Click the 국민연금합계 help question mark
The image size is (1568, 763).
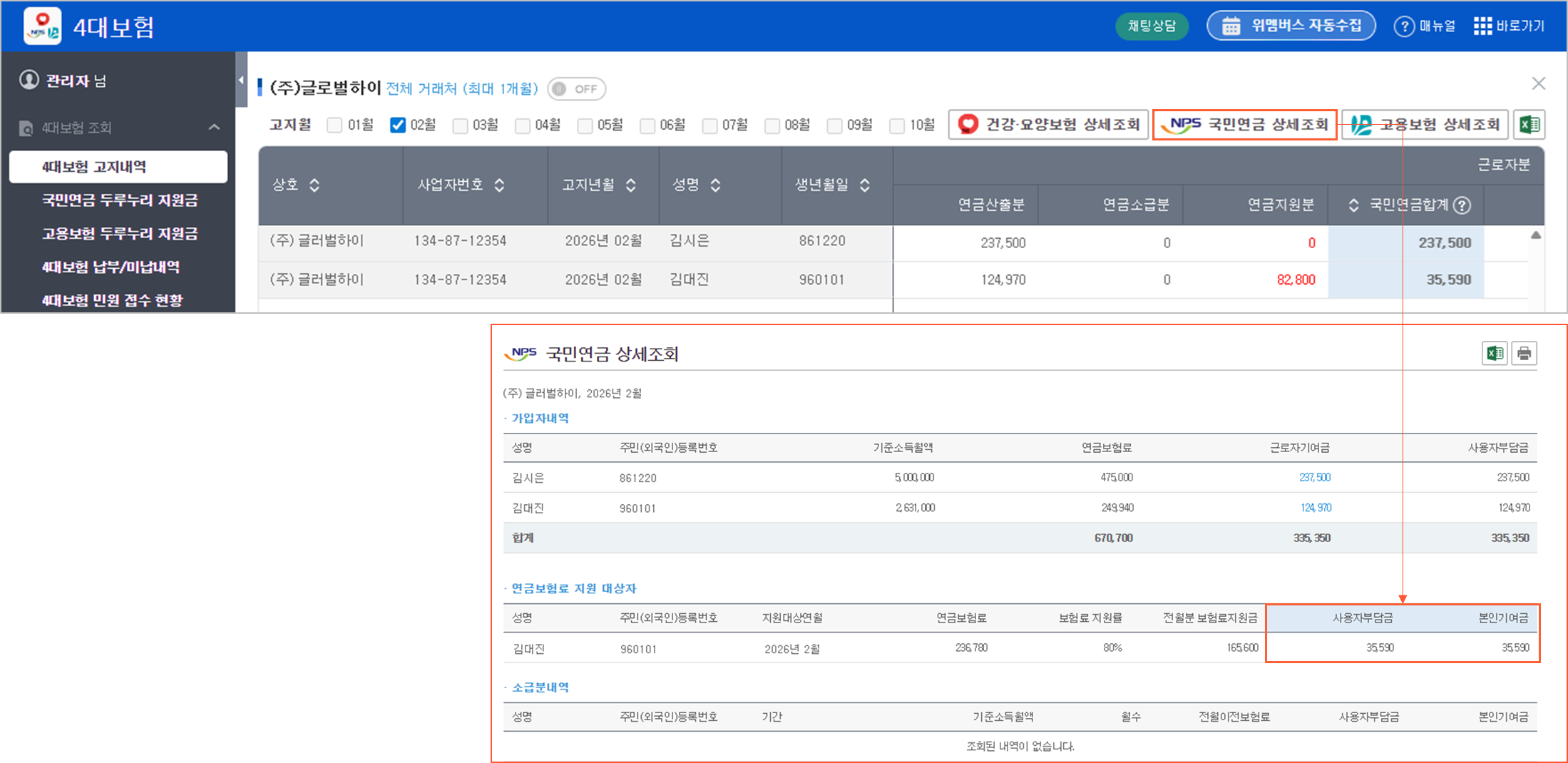[1462, 205]
